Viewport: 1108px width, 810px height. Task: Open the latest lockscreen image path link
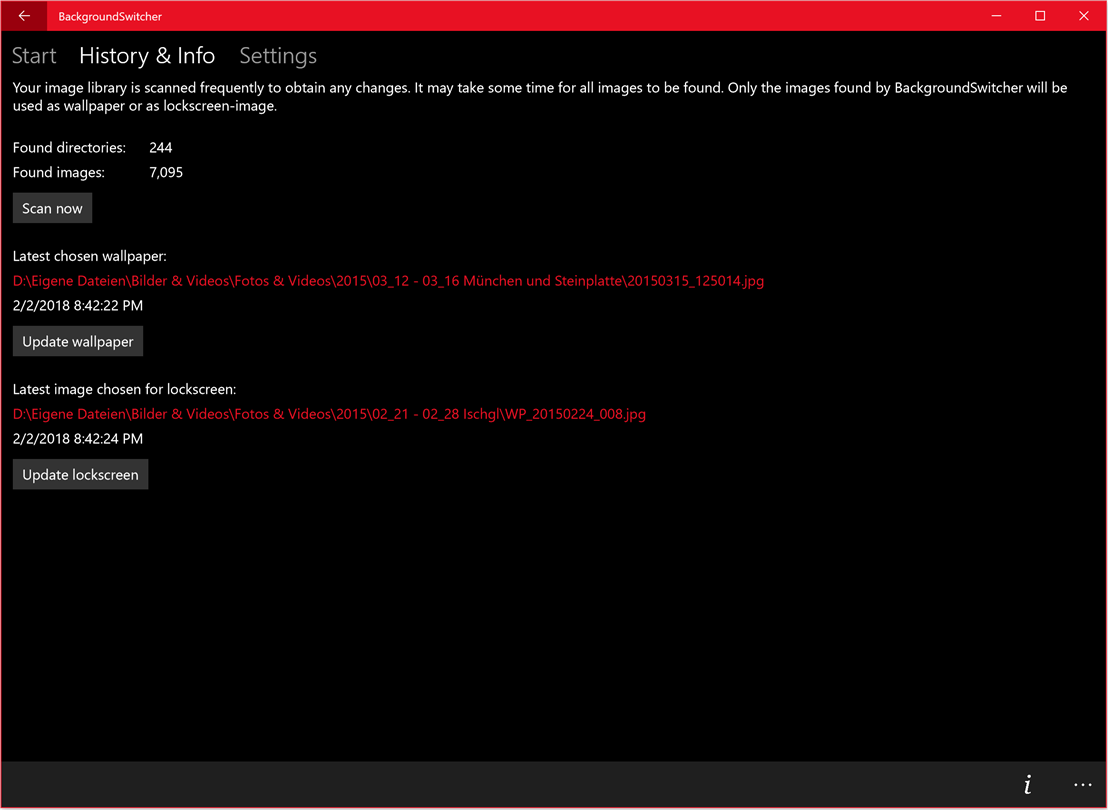[329, 414]
